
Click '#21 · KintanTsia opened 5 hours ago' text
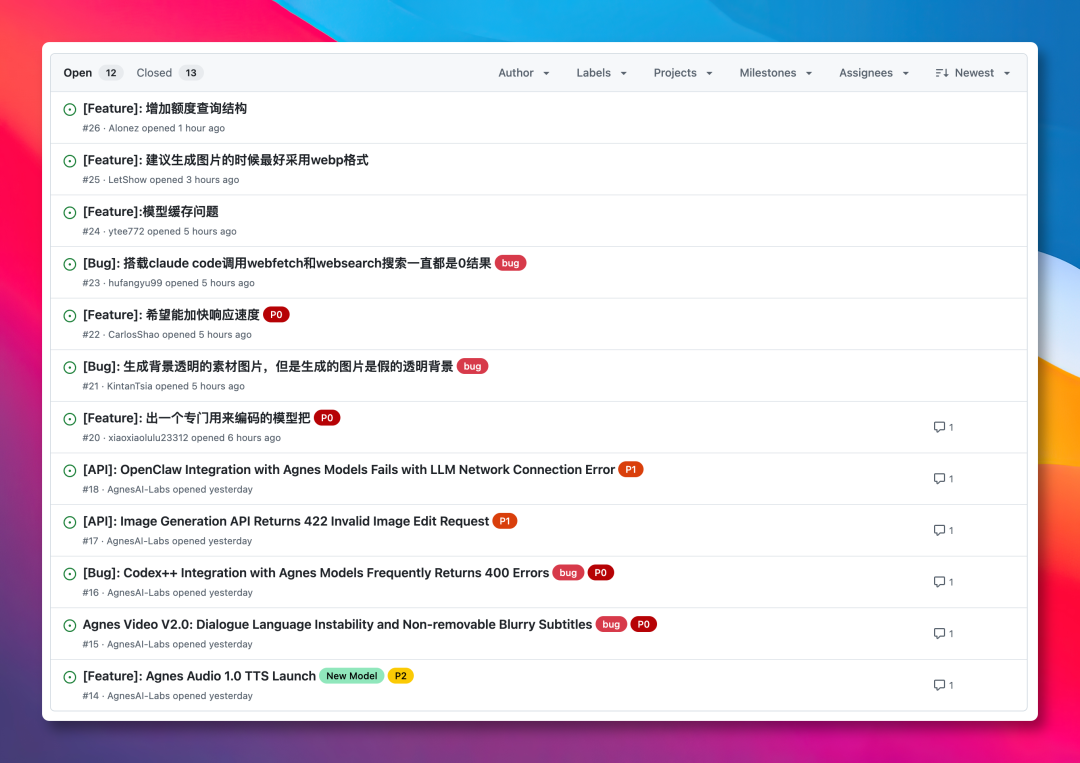click(x=164, y=386)
